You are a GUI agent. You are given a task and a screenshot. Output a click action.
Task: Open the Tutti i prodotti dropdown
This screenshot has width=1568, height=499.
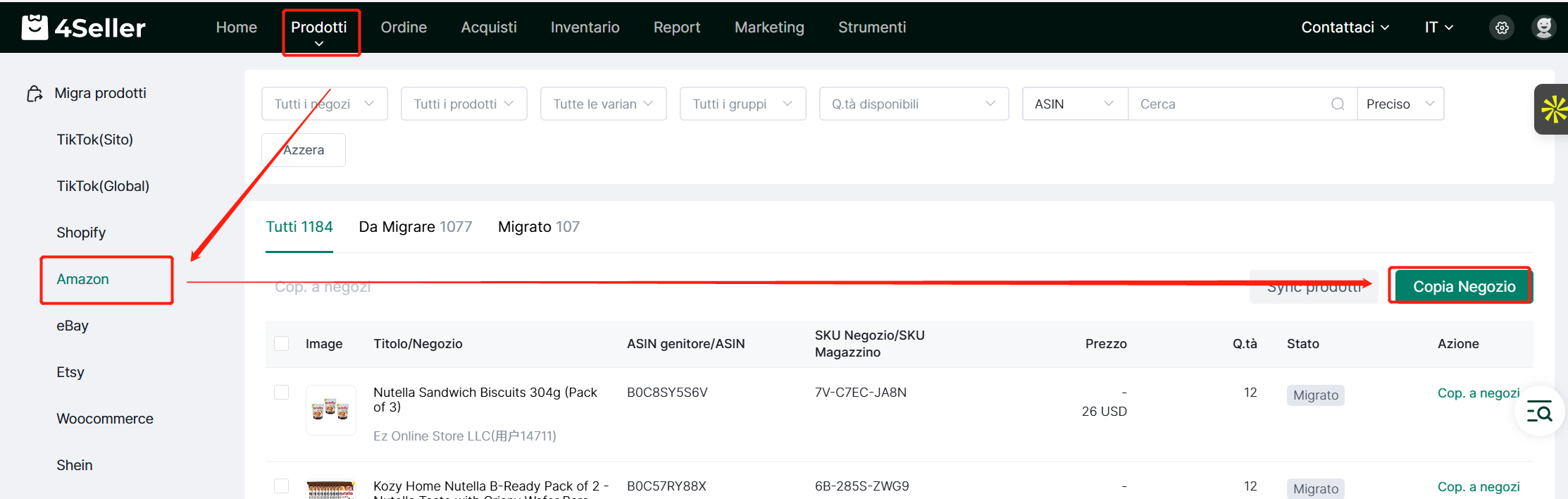coord(464,104)
